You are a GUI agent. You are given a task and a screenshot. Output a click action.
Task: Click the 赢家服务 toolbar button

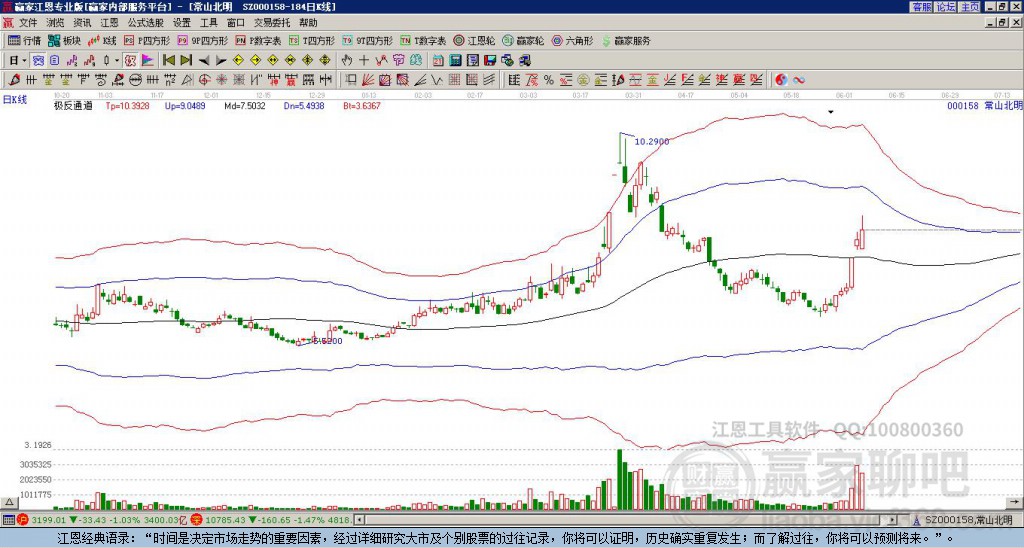tap(626, 40)
